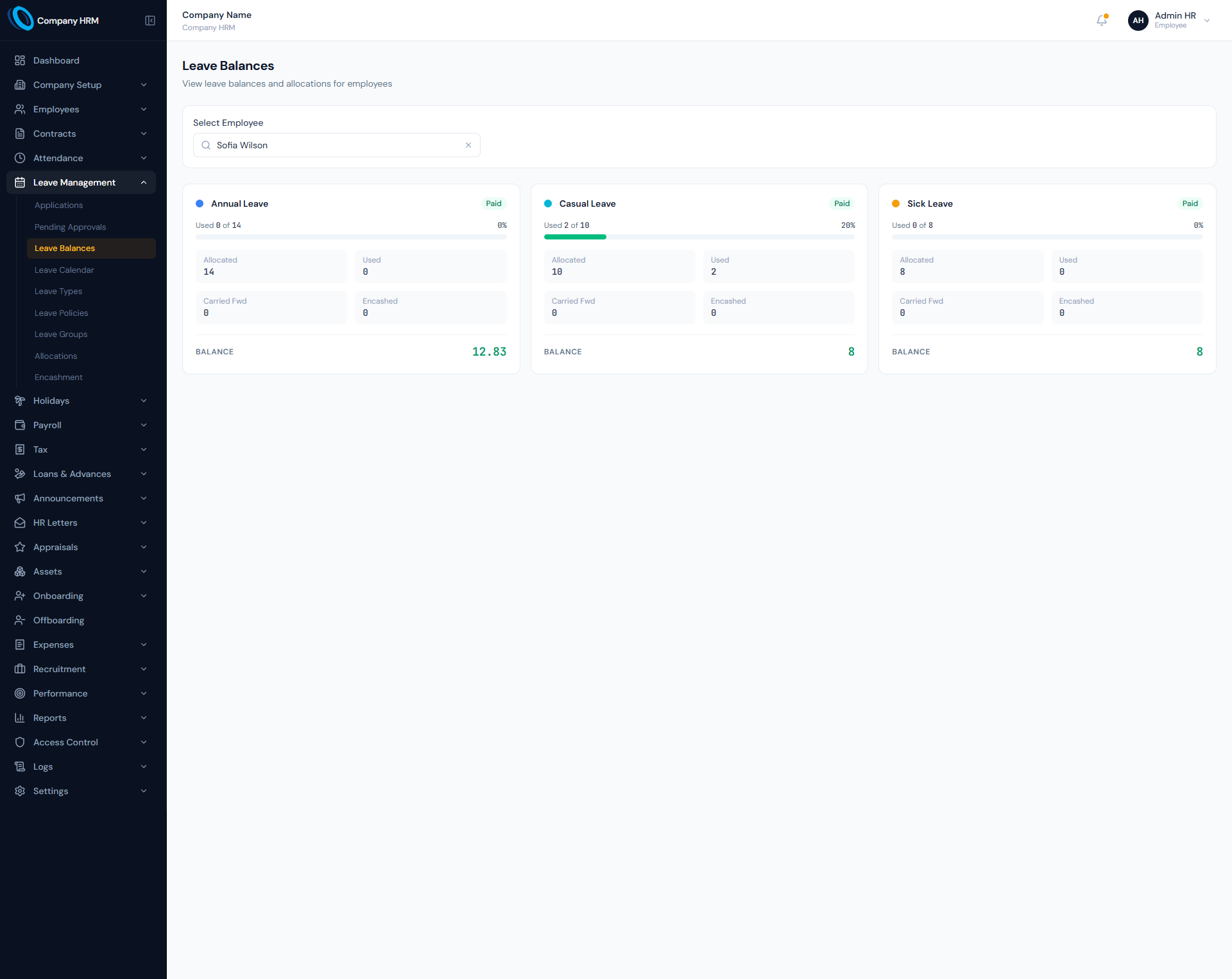Click the Paid badge on Annual Leave
The height and width of the screenshot is (979, 1232).
point(493,204)
